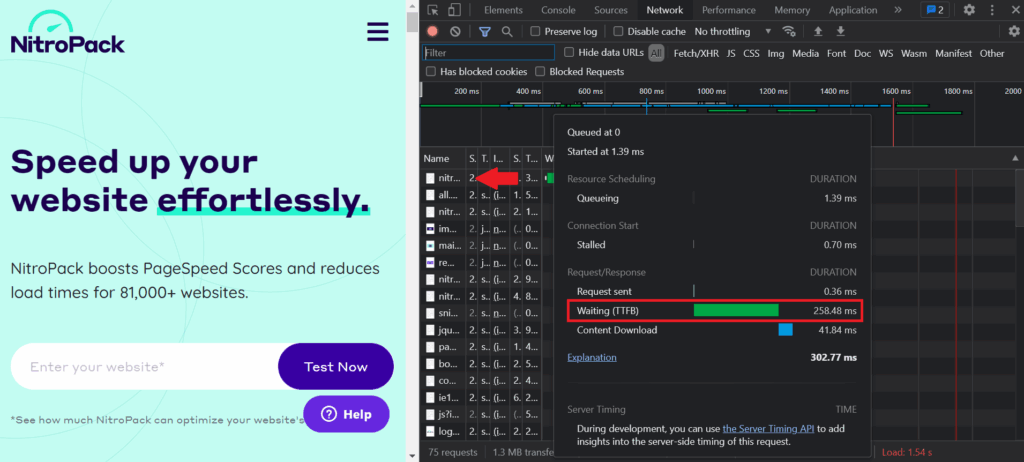
Task: Open the NitroPack hamburger menu
Action: pyautogui.click(x=377, y=32)
